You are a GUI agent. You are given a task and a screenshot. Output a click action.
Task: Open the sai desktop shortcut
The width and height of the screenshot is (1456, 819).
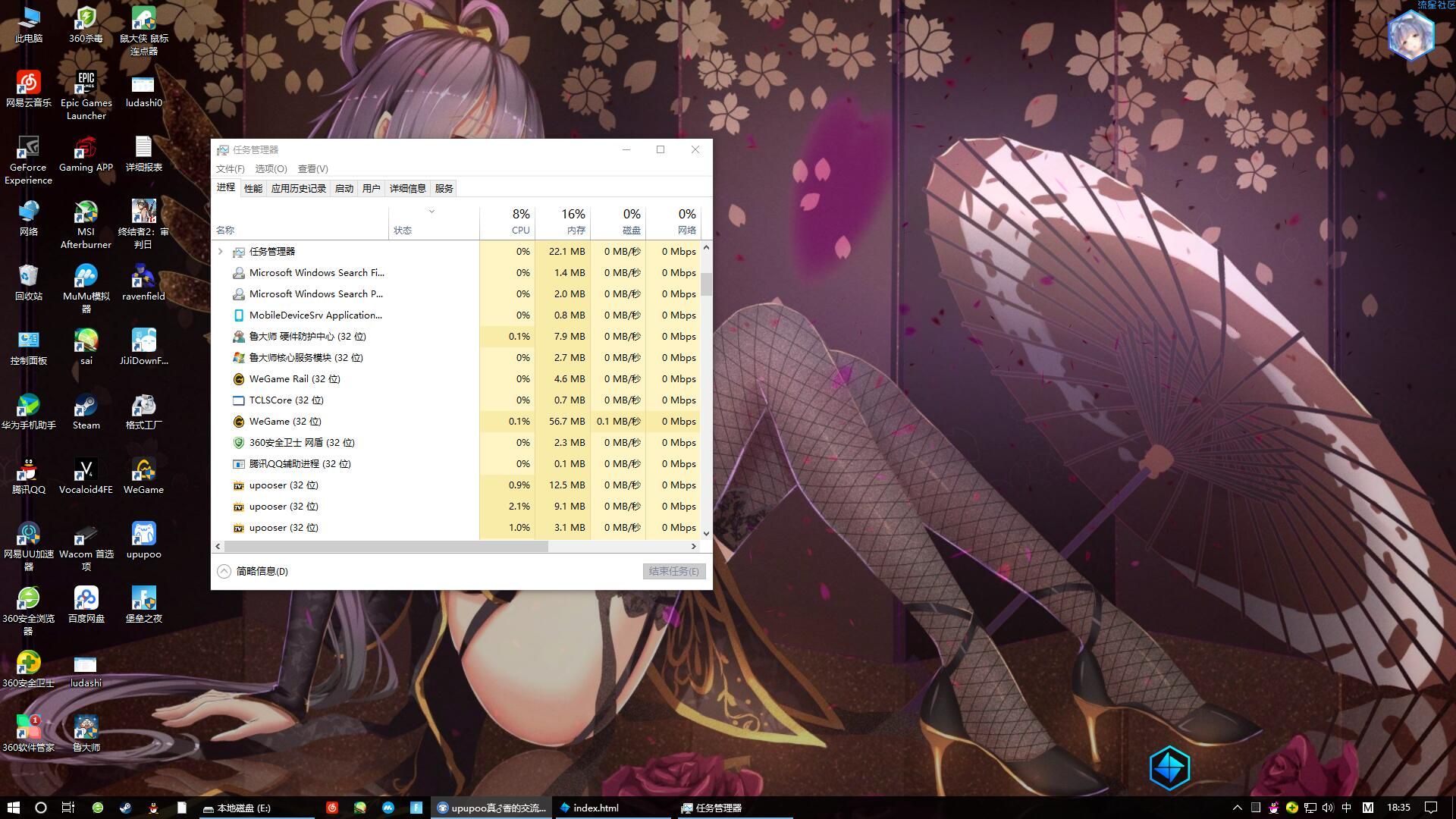[86, 347]
